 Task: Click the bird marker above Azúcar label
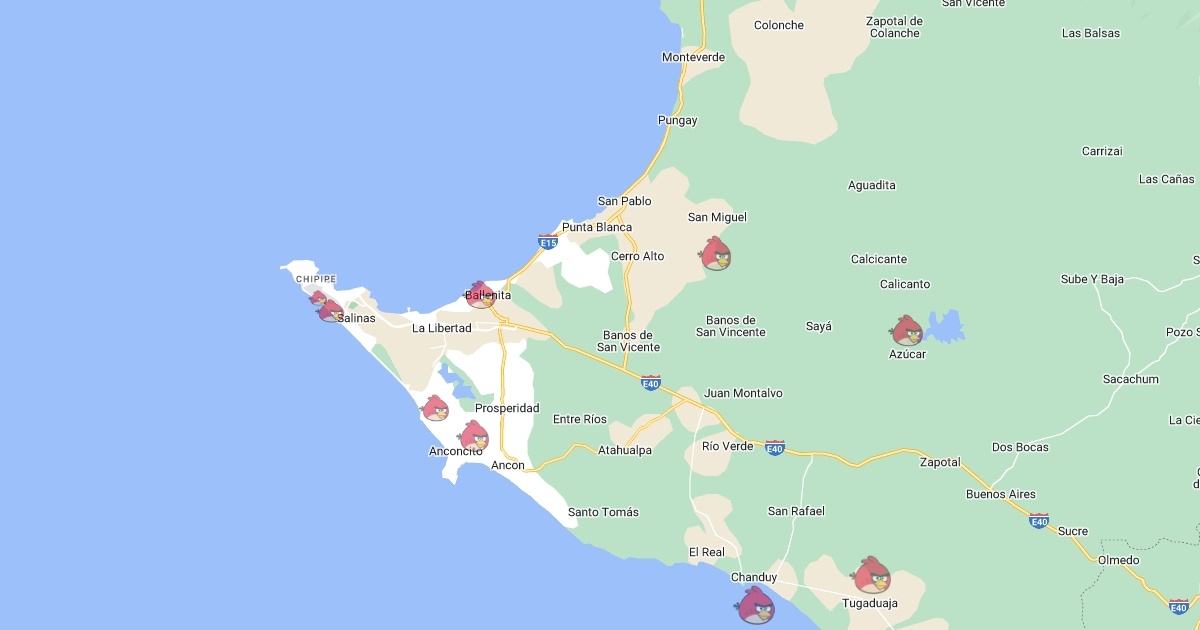tap(907, 330)
